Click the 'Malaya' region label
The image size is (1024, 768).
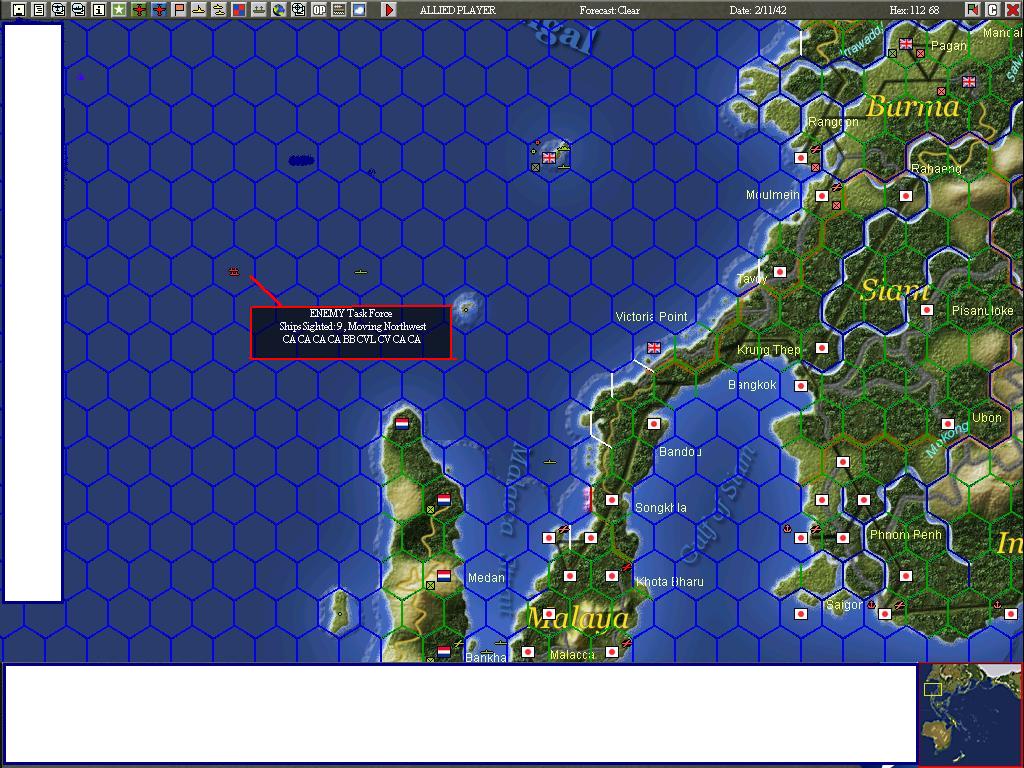[x=578, y=618]
